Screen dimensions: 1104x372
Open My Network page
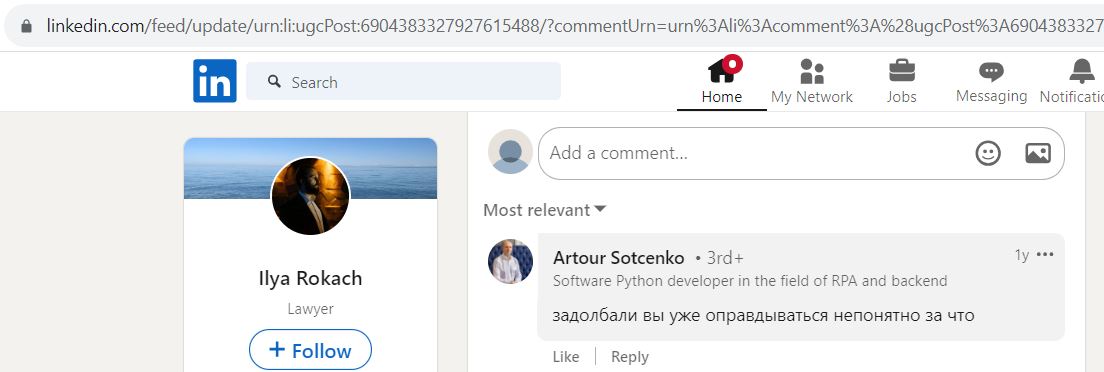coord(812,81)
